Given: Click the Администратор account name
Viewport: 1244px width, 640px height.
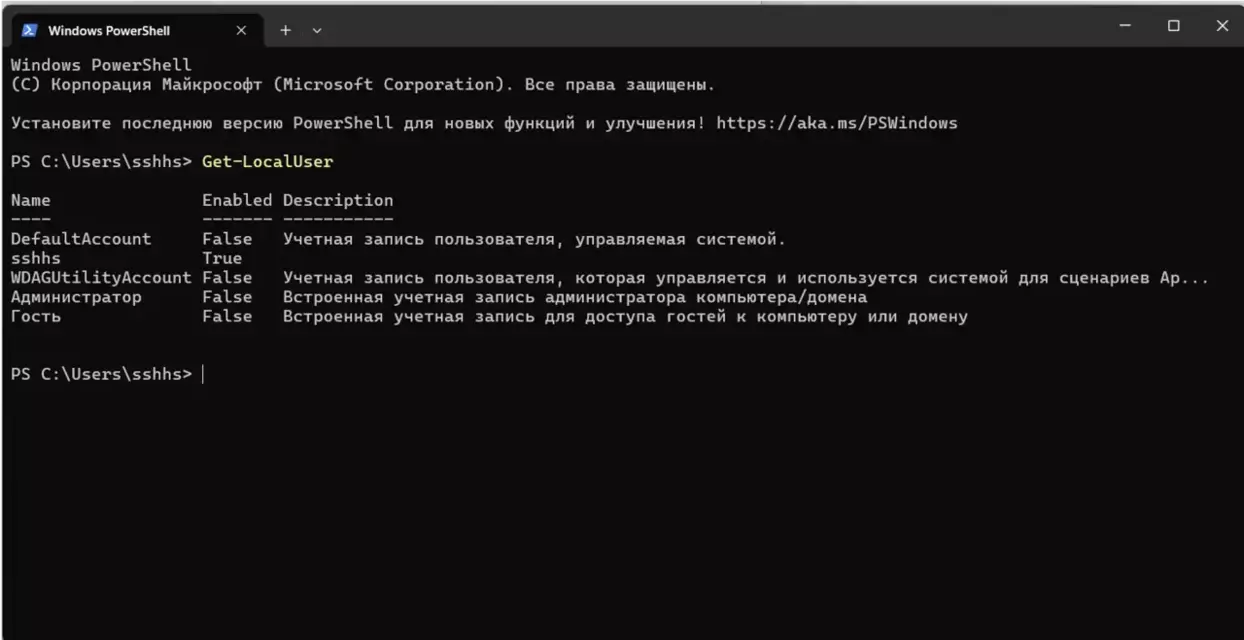Looking at the screenshot, I should click(76, 298).
